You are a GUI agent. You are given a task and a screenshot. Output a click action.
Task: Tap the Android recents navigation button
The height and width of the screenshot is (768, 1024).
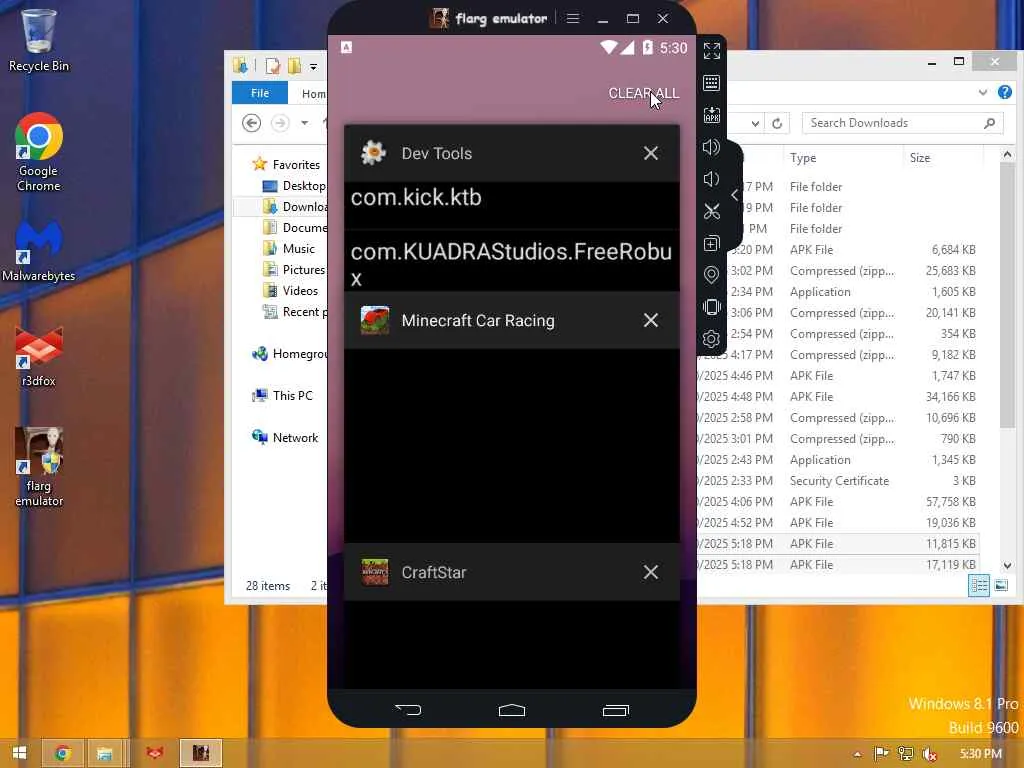coord(615,710)
